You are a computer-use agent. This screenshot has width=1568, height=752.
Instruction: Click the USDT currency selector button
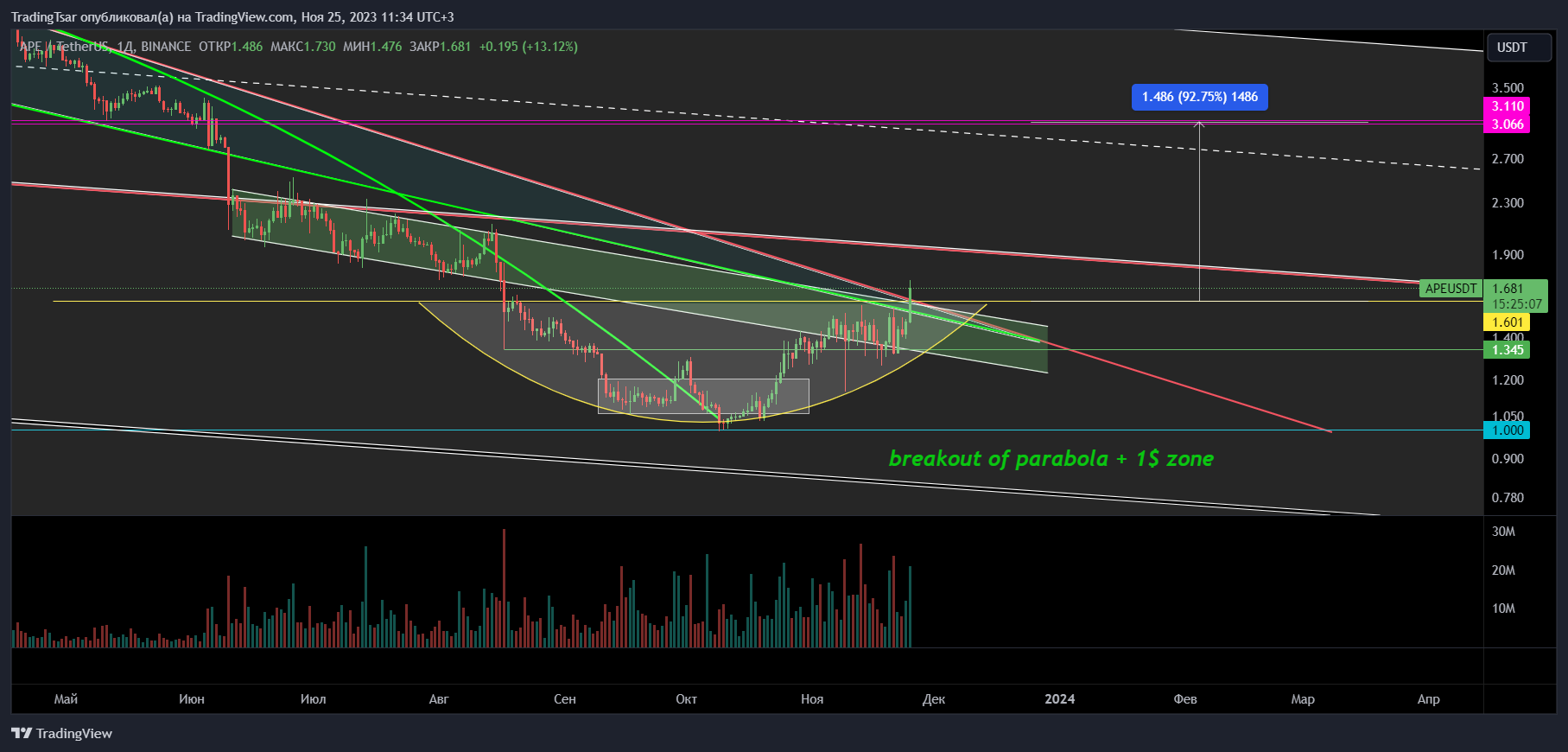point(1520,48)
